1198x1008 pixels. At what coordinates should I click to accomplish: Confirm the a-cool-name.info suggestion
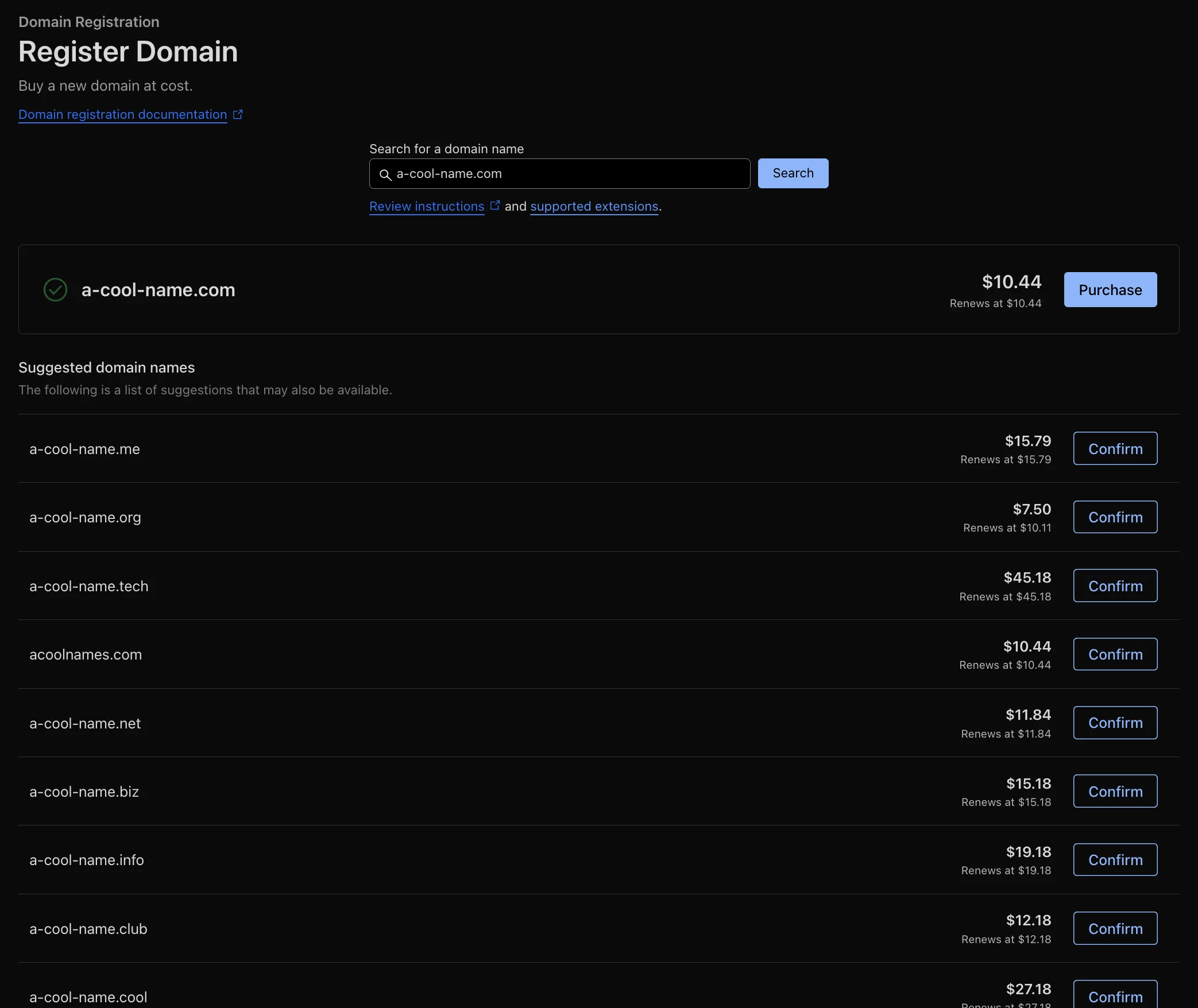1115,859
